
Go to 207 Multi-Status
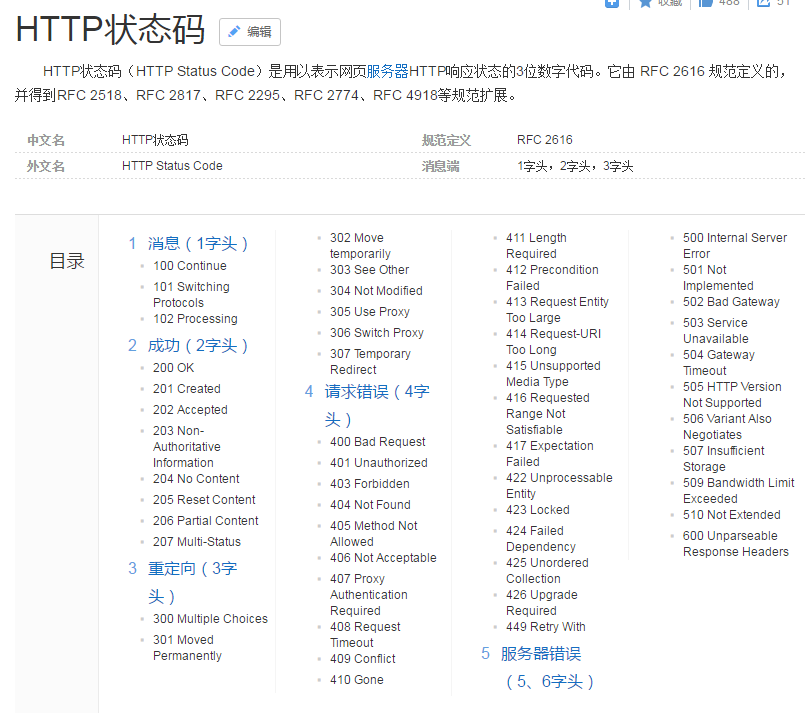(197, 542)
